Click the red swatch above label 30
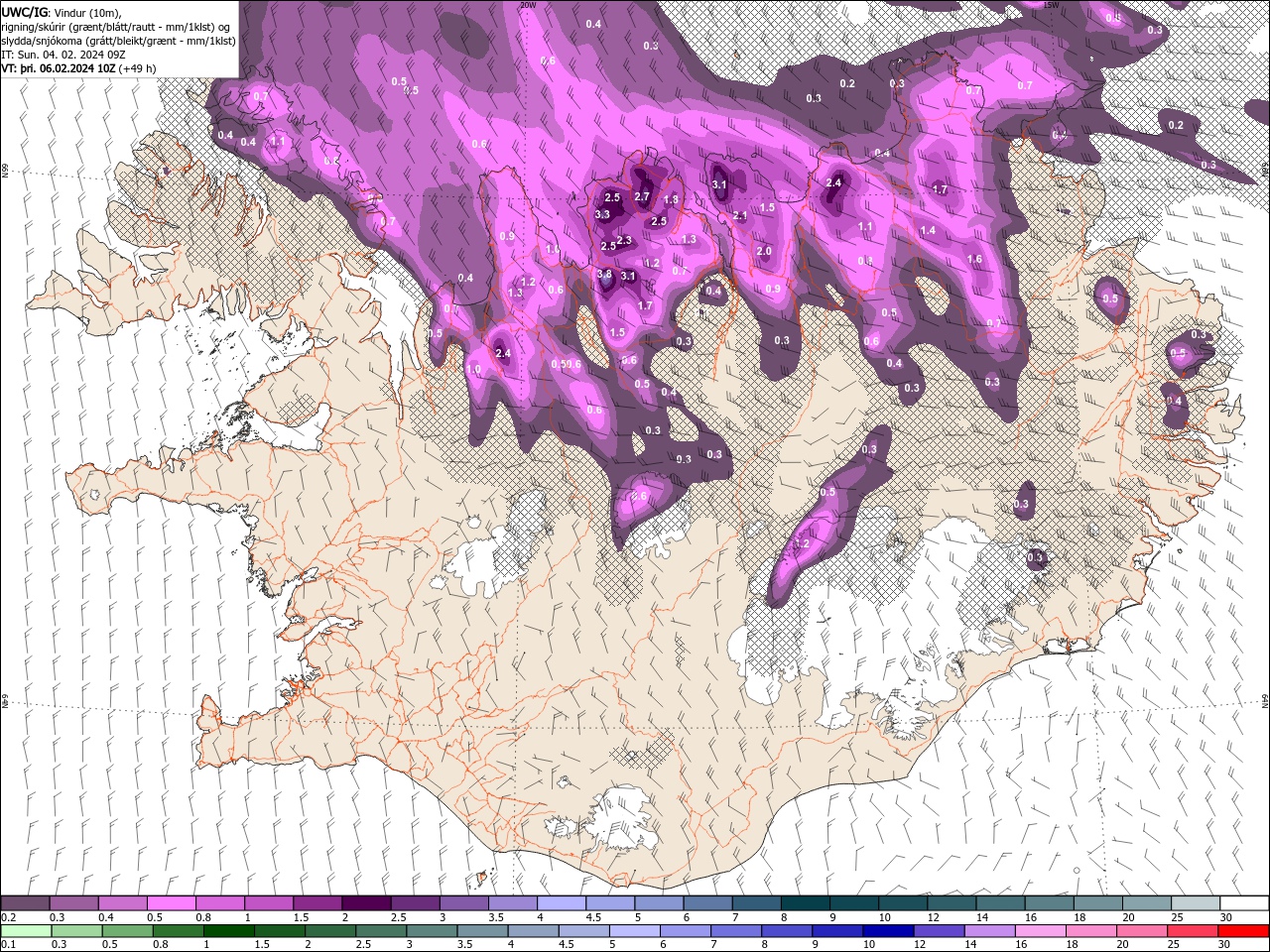 [1244, 931]
